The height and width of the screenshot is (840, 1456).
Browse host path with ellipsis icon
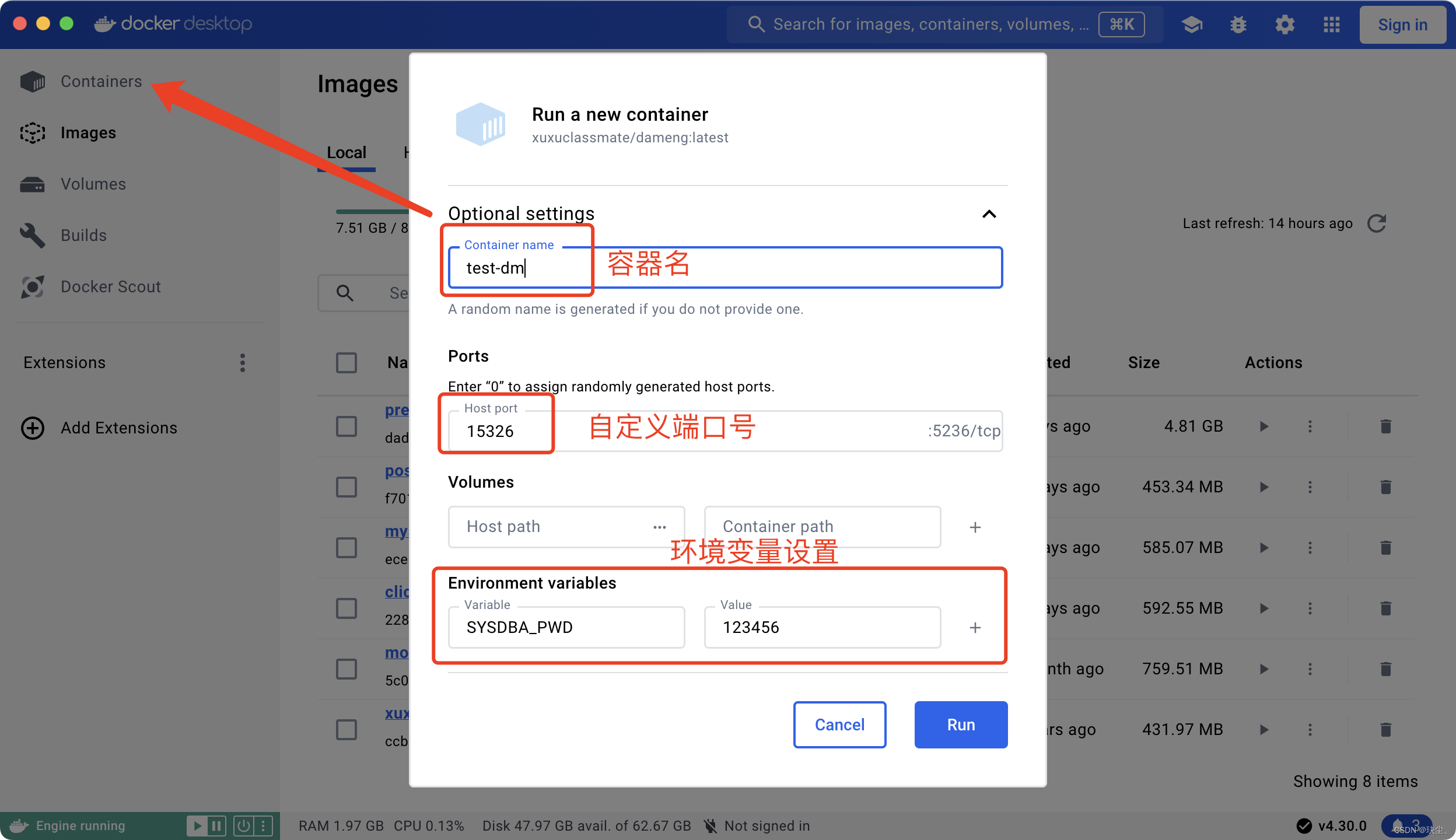(x=660, y=527)
